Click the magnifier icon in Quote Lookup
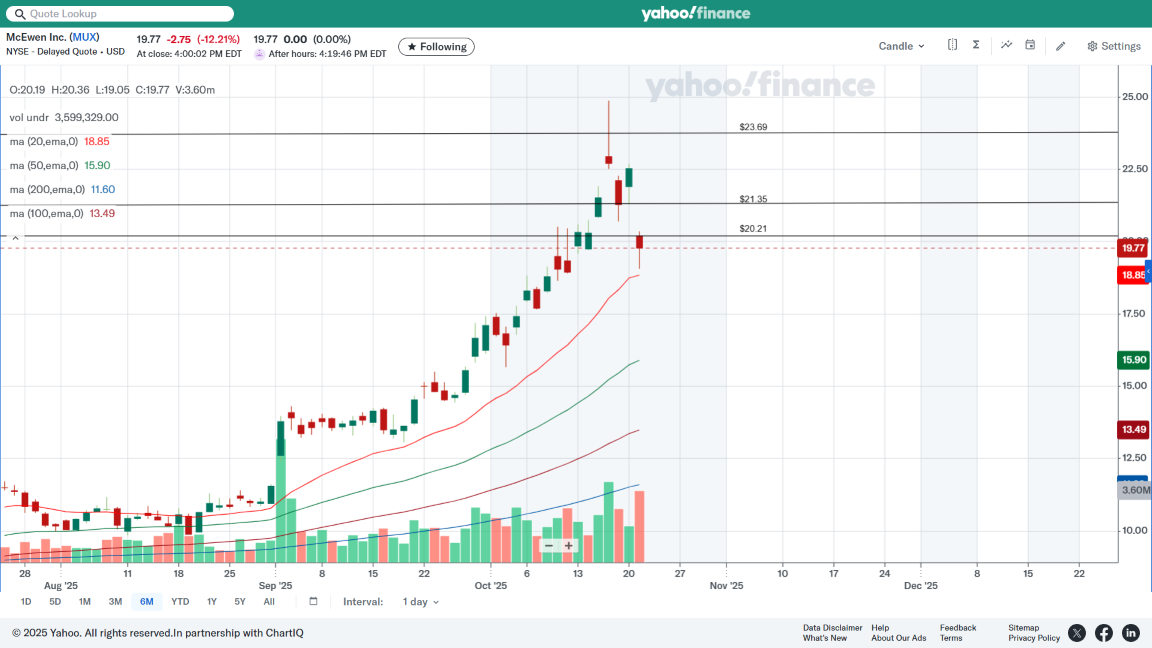The width and height of the screenshot is (1152, 648). [x=20, y=14]
